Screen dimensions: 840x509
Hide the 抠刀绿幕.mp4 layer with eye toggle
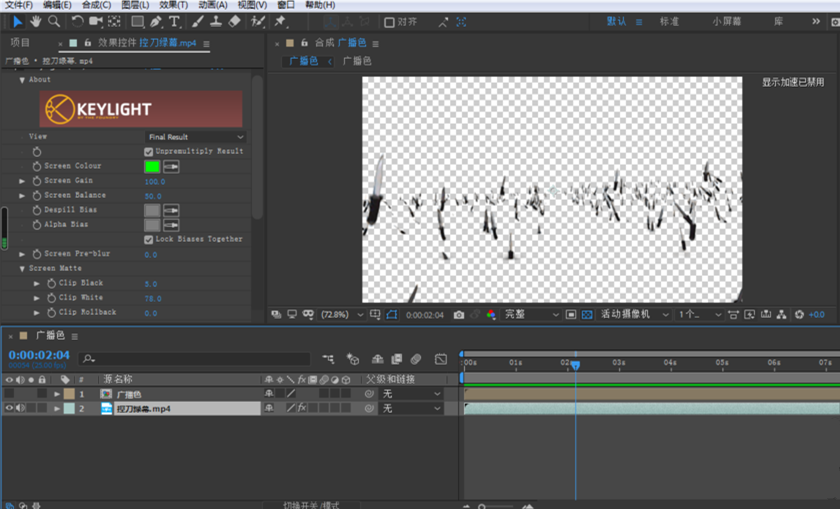click(9, 408)
